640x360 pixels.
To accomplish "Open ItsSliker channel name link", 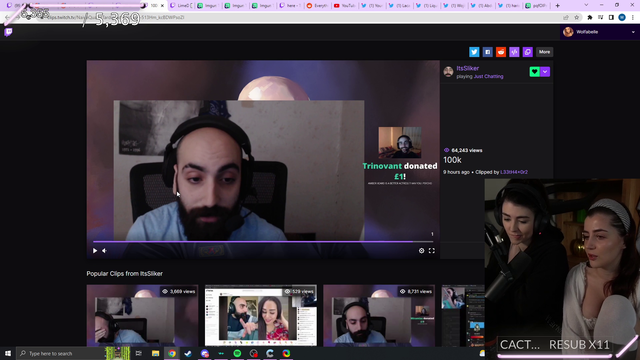I will click(x=468, y=68).
